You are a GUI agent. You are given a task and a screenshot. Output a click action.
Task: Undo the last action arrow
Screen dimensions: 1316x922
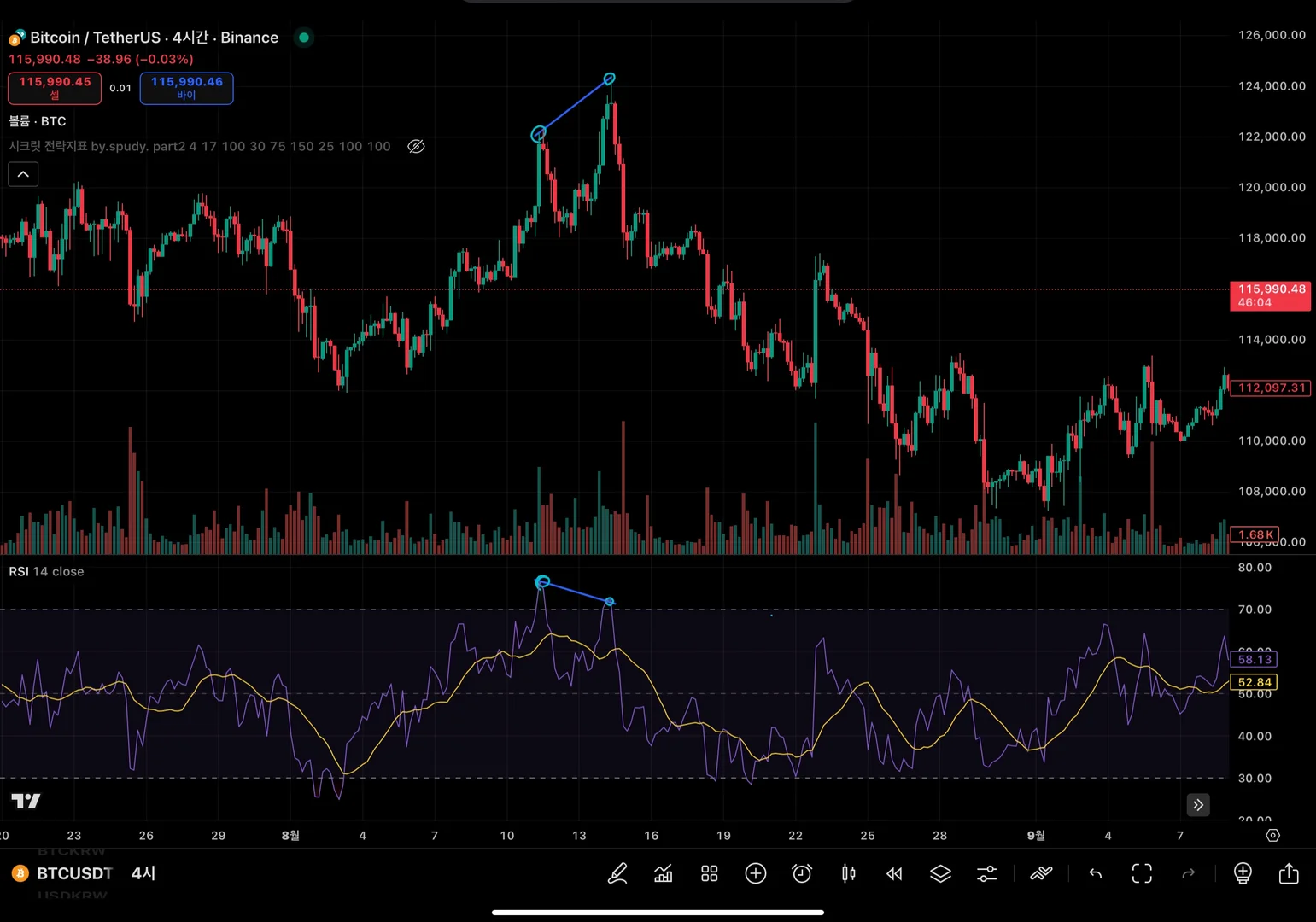point(1096,873)
